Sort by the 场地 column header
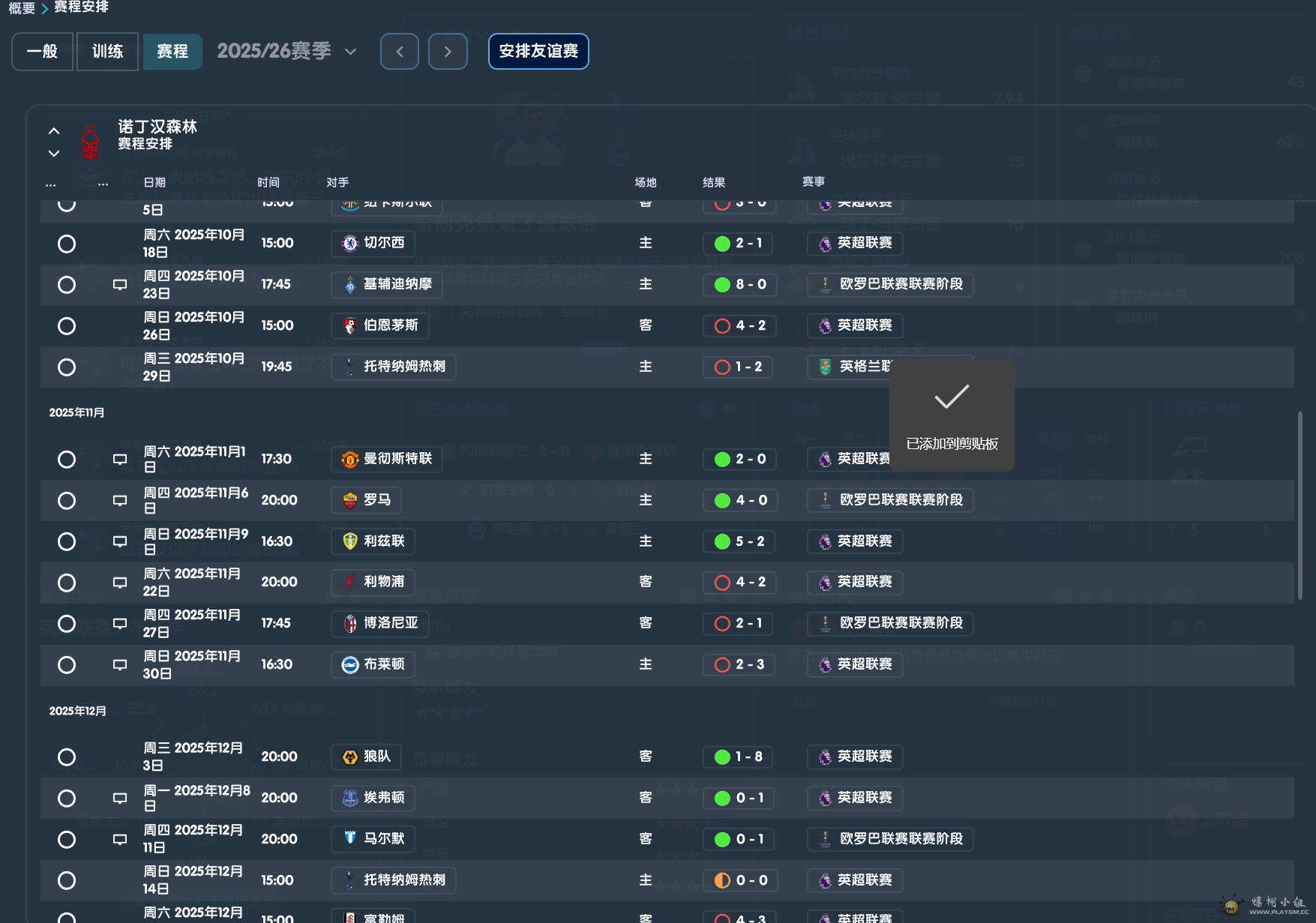This screenshot has height=923, width=1316. [x=646, y=182]
